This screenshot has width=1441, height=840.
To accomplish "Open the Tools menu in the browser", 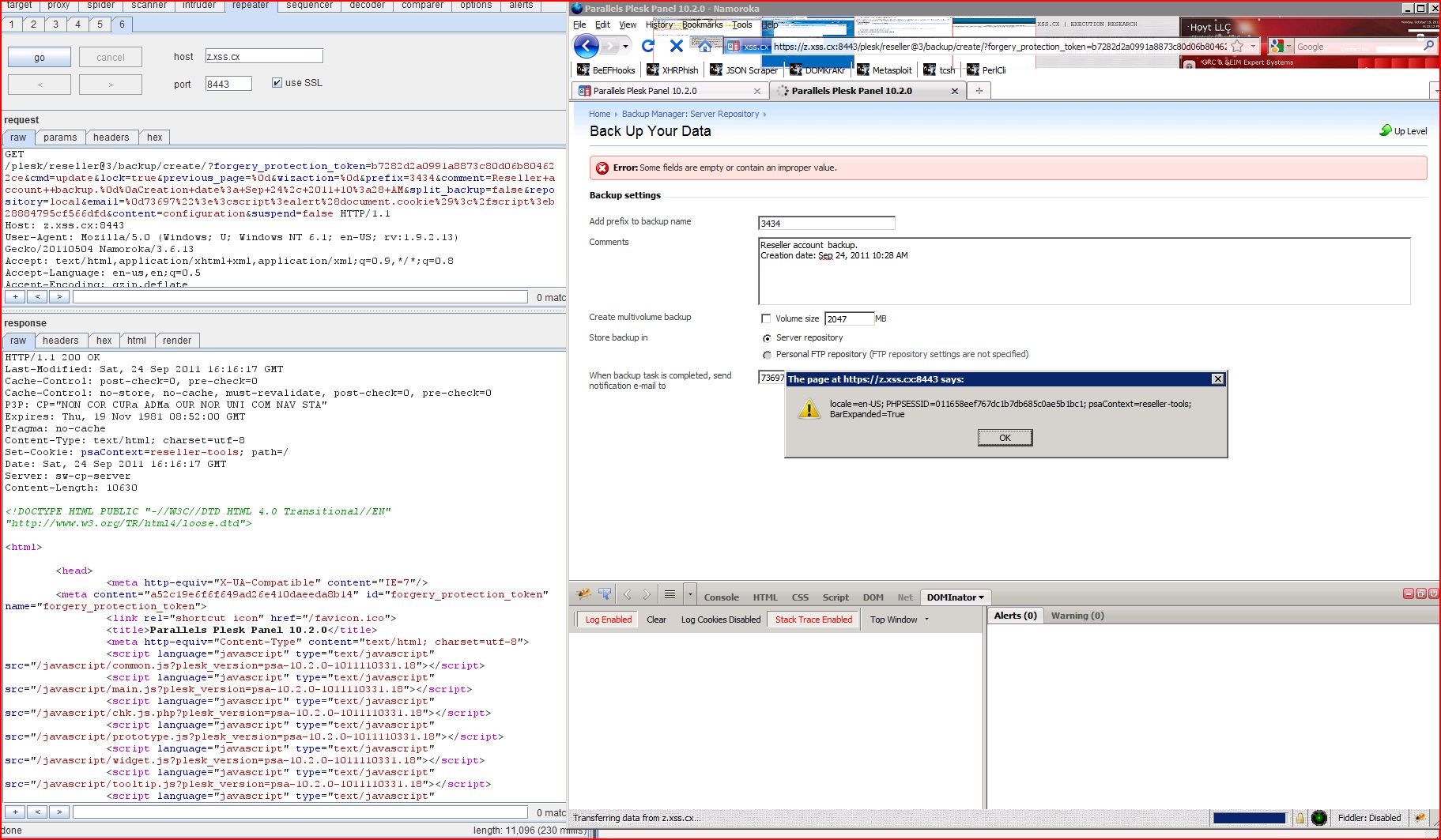I will (x=741, y=24).
